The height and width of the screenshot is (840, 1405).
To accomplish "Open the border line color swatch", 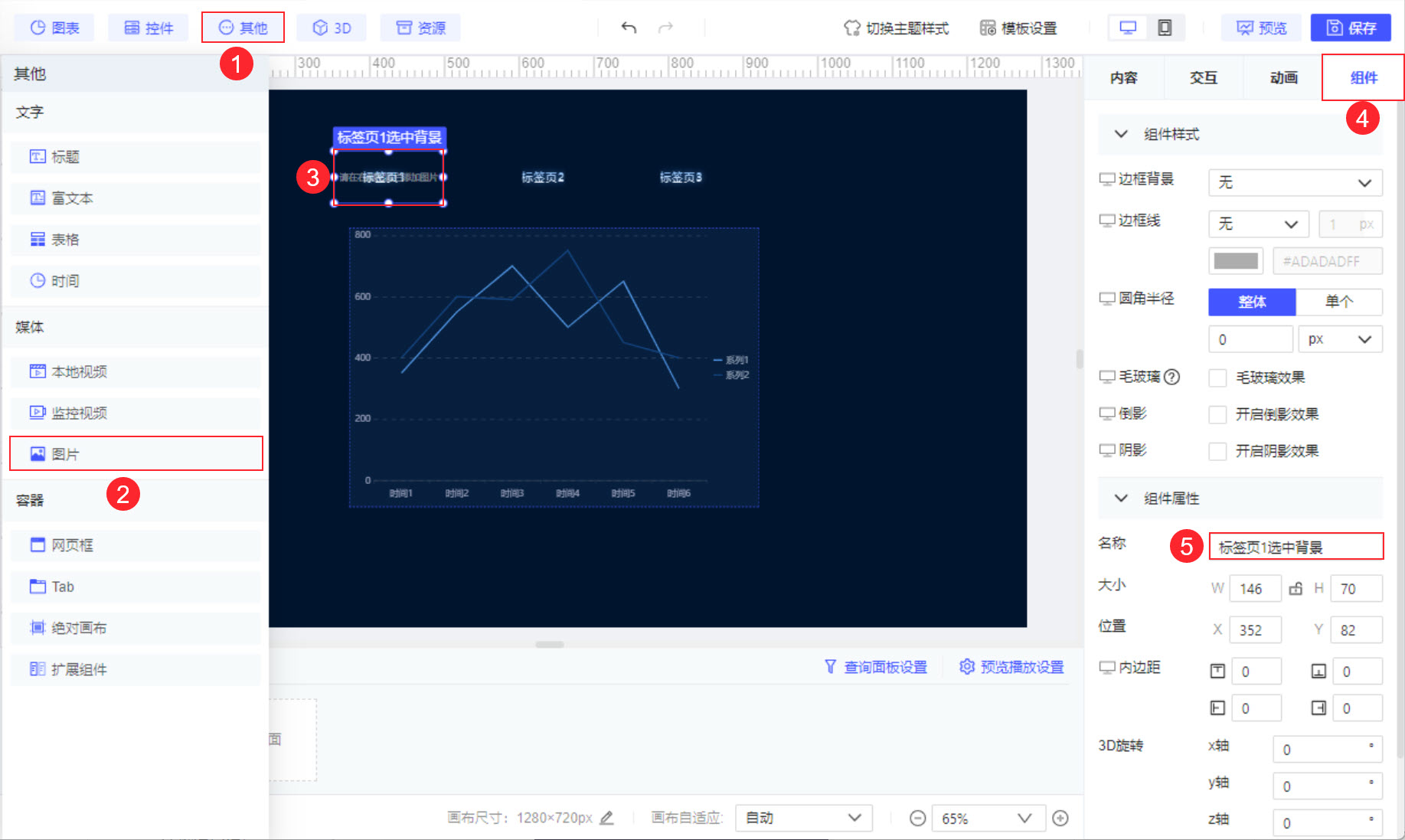I will [x=1236, y=261].
